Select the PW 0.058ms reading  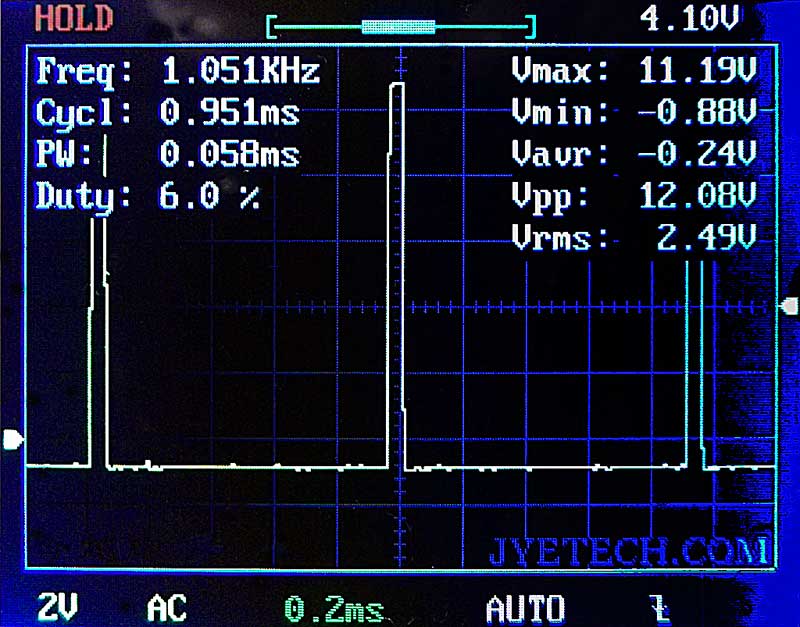168,154
